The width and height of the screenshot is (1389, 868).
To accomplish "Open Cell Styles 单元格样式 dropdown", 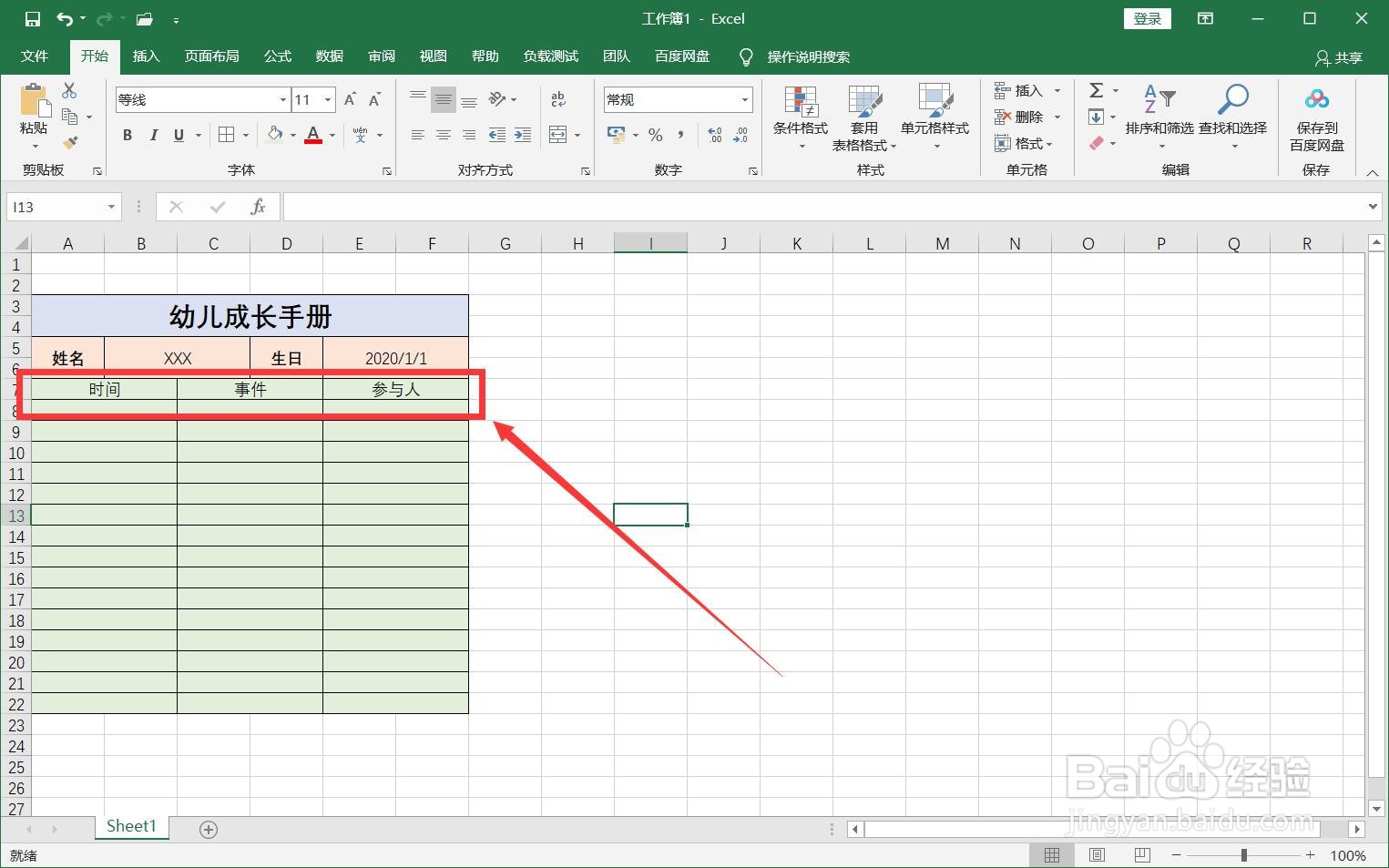I will (x=935, y=118).
